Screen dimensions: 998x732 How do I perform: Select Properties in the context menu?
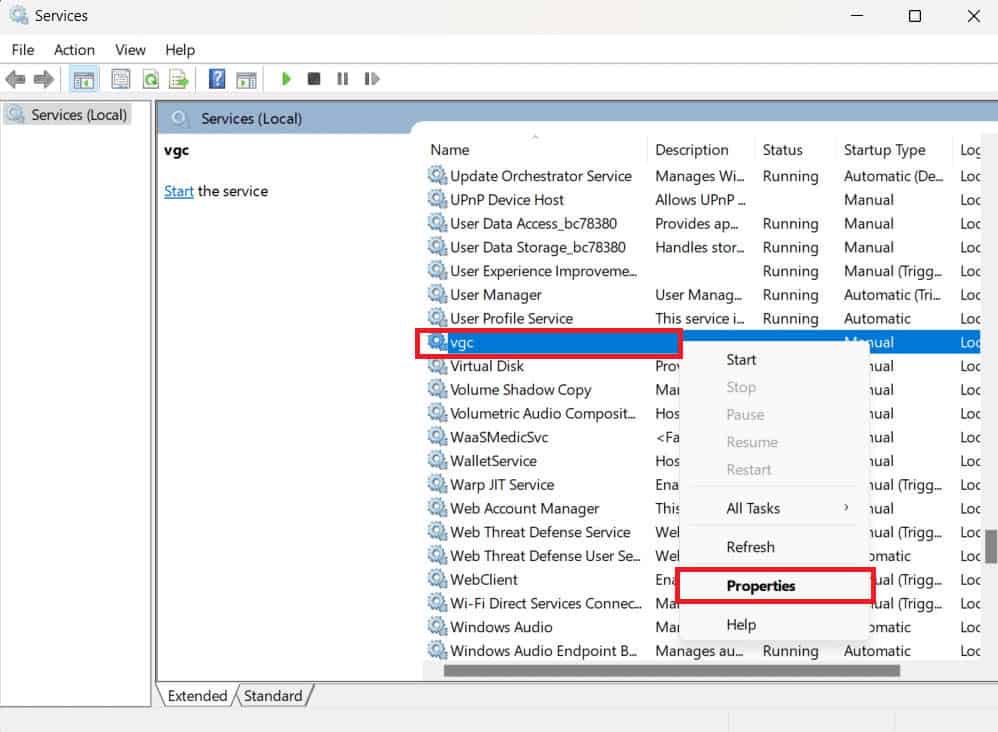click(x=761, y=586)
